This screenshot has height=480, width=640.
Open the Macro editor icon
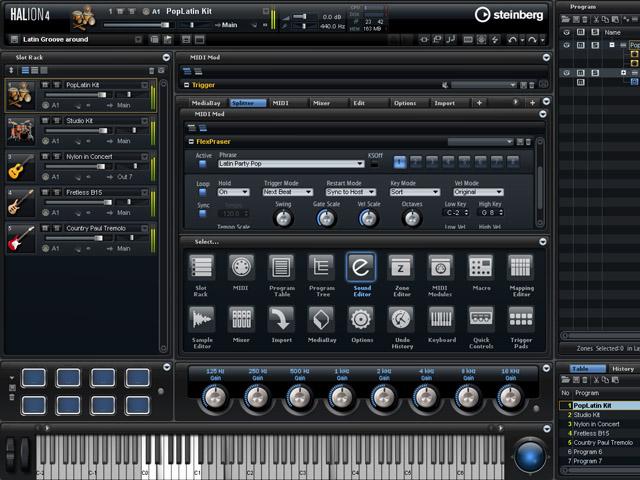[481, 267]
